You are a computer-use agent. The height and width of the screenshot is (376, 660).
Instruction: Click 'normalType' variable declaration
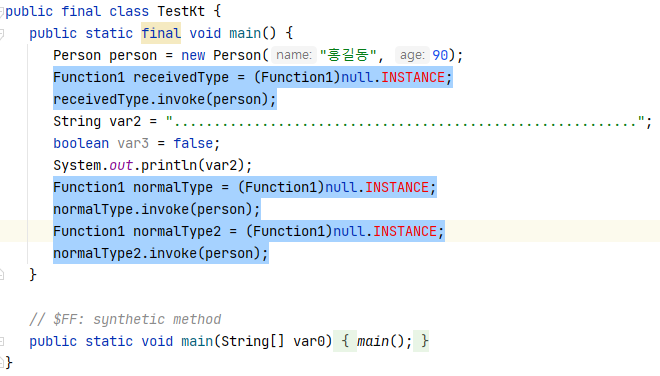coord(173,187)
